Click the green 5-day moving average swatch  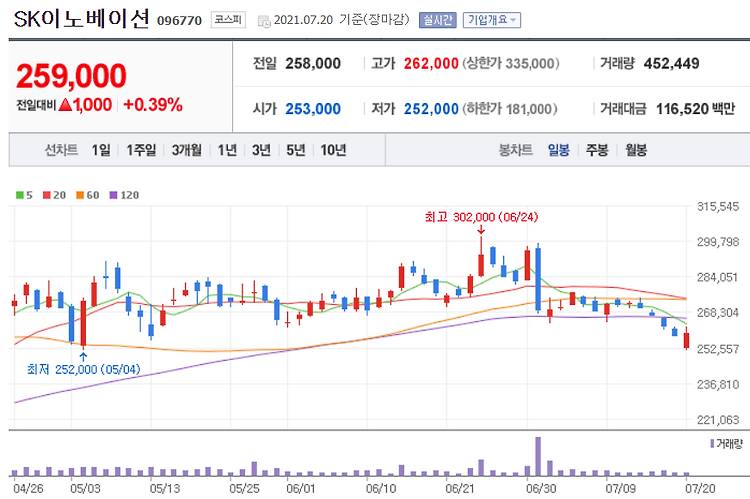(x=20, y=195)
